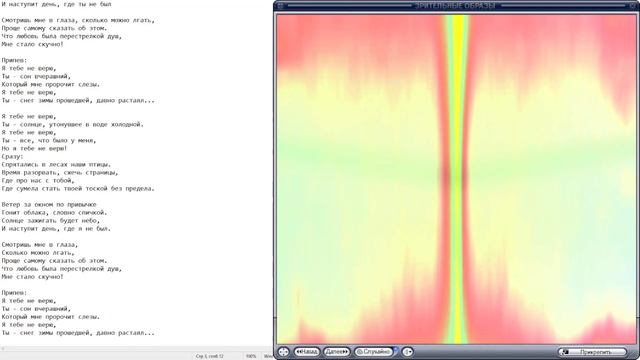Click the line 'Сразу:'

coord(13,156)
